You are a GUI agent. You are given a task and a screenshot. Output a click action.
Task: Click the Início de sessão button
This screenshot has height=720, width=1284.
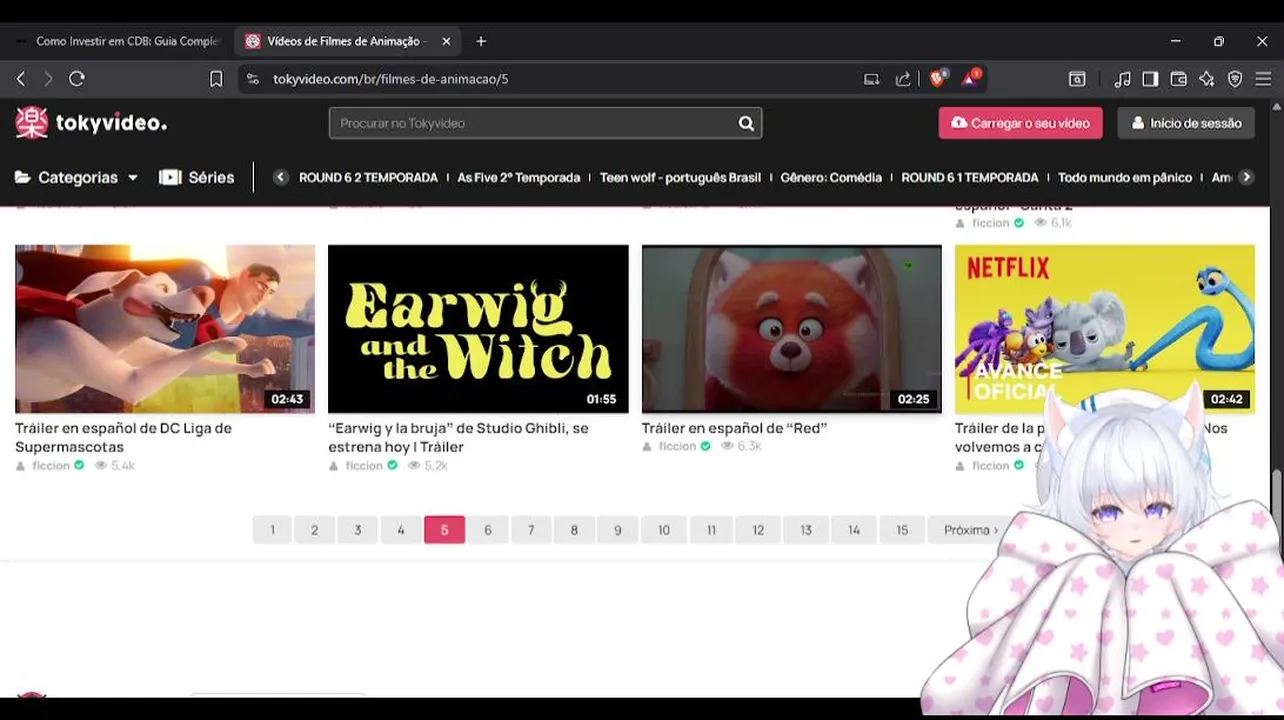[1186, 123]
